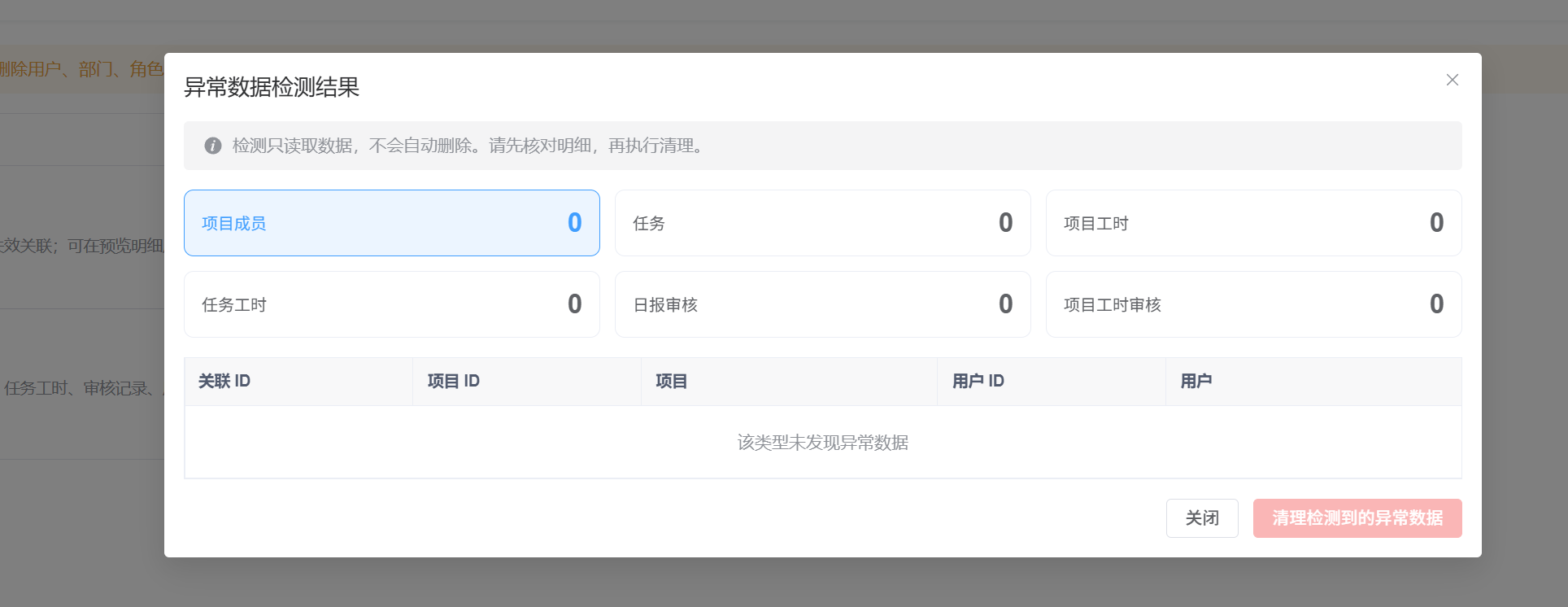Viewport: 1568px width, 607px height.
Task: Click the 用户 column header
Action: tap(1313, 381)
